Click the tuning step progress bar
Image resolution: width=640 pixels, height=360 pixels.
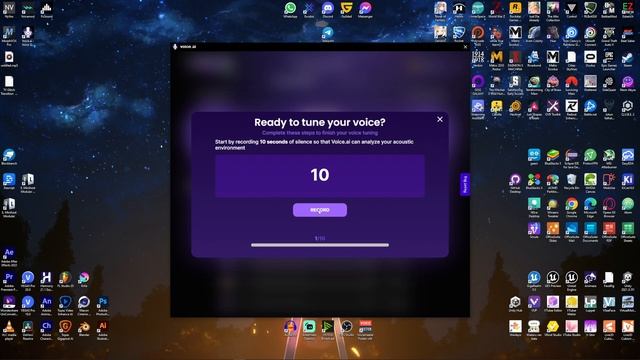point(320,245)
